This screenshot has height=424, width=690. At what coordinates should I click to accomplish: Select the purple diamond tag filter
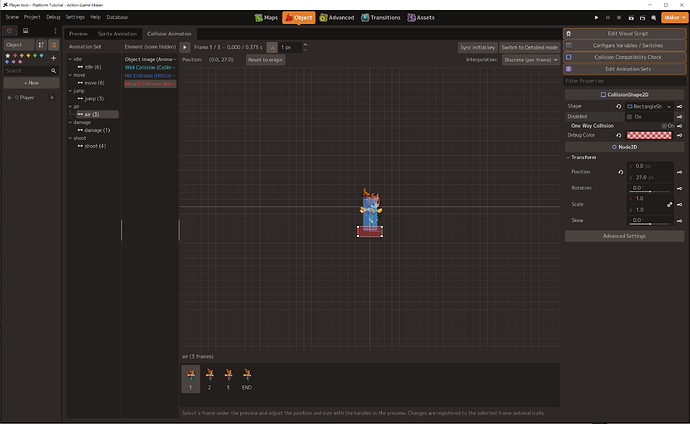13,62
